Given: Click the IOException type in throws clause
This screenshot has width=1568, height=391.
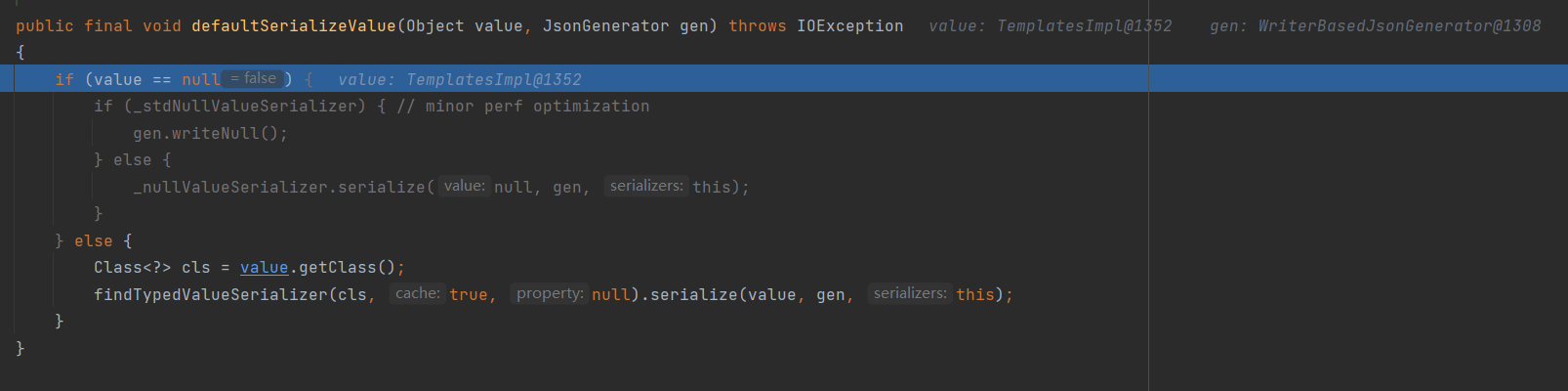Looking at the screenshot, I should (849, 26).
